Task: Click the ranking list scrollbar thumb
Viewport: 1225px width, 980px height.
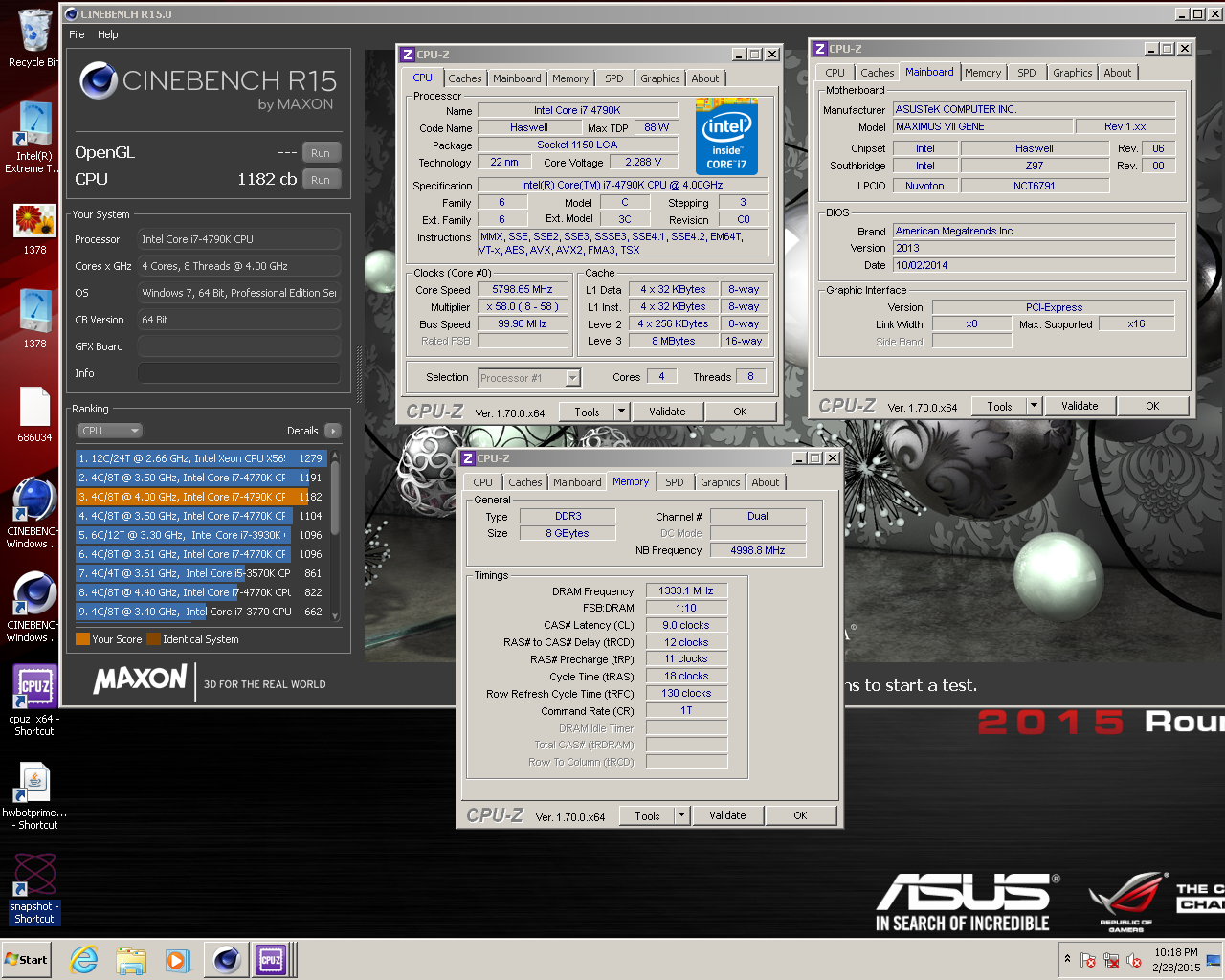Action: tap(335, 498)
